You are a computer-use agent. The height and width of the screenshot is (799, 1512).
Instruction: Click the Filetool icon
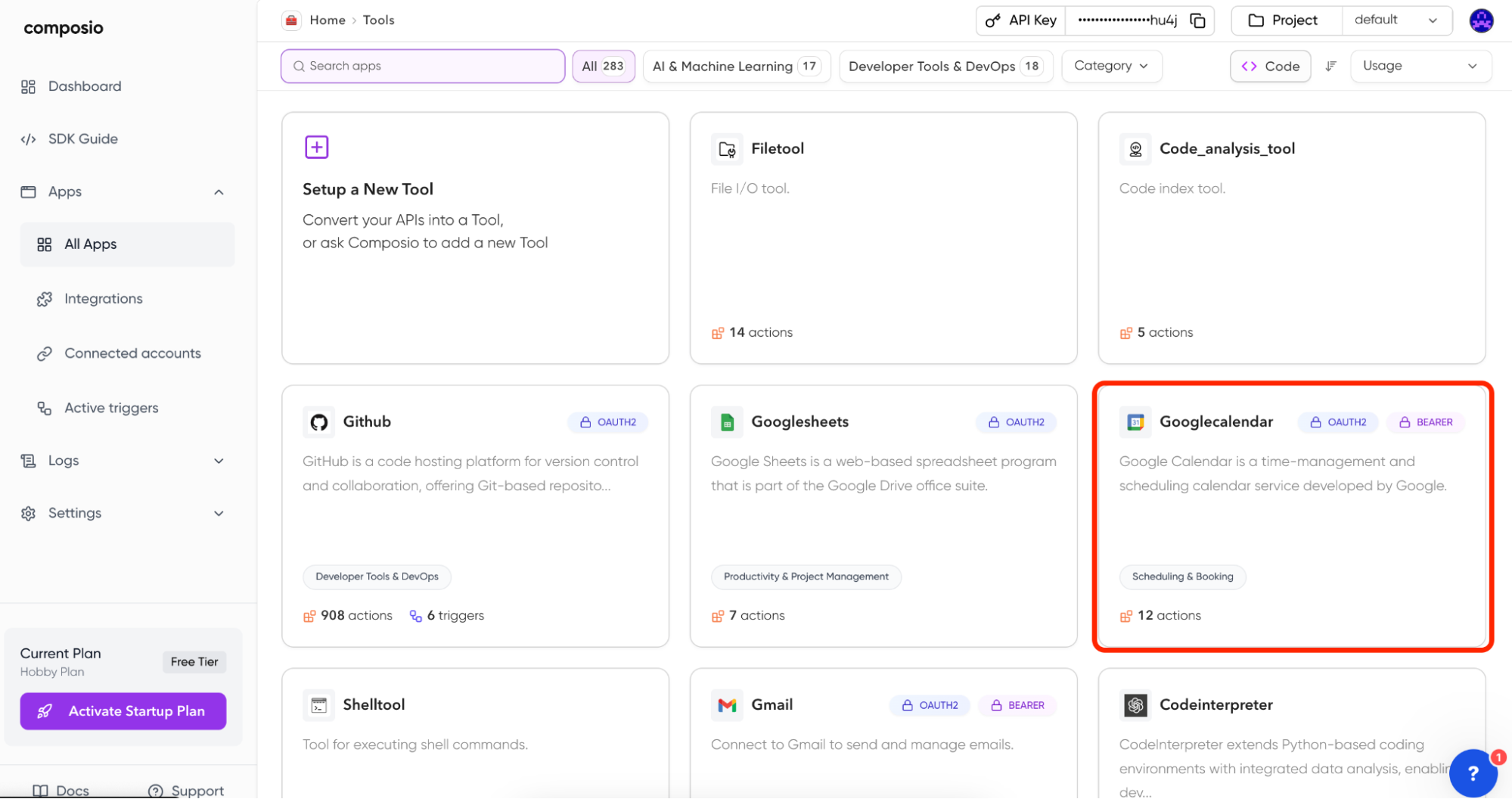tap(726, 148)
